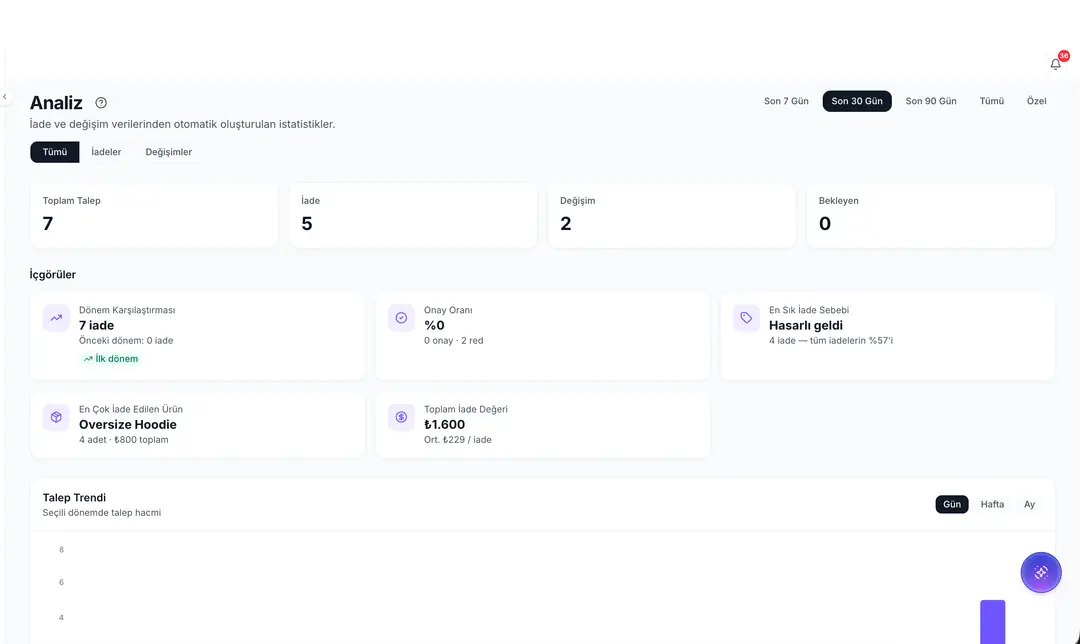Open the Değişim count card
Image resolution: width=1080 pixels, height=644 pixels.
(672, 216)
